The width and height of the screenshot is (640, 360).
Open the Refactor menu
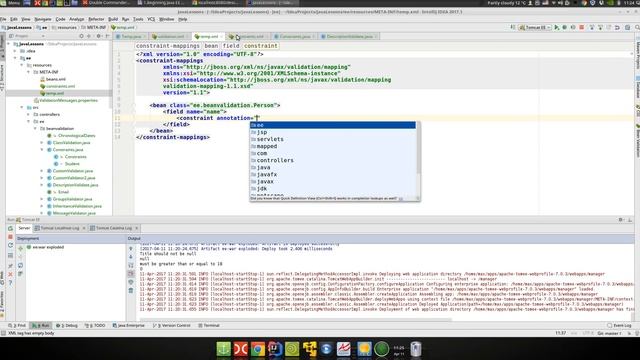click(x=96, y=19)
